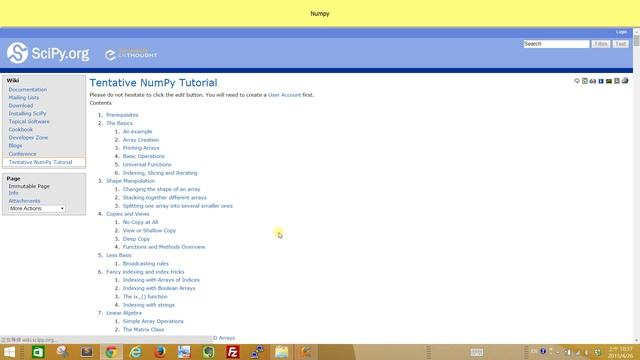Jump to Functions and Methods Overview
Screen dimensions: 640x360
coord(164,247)
